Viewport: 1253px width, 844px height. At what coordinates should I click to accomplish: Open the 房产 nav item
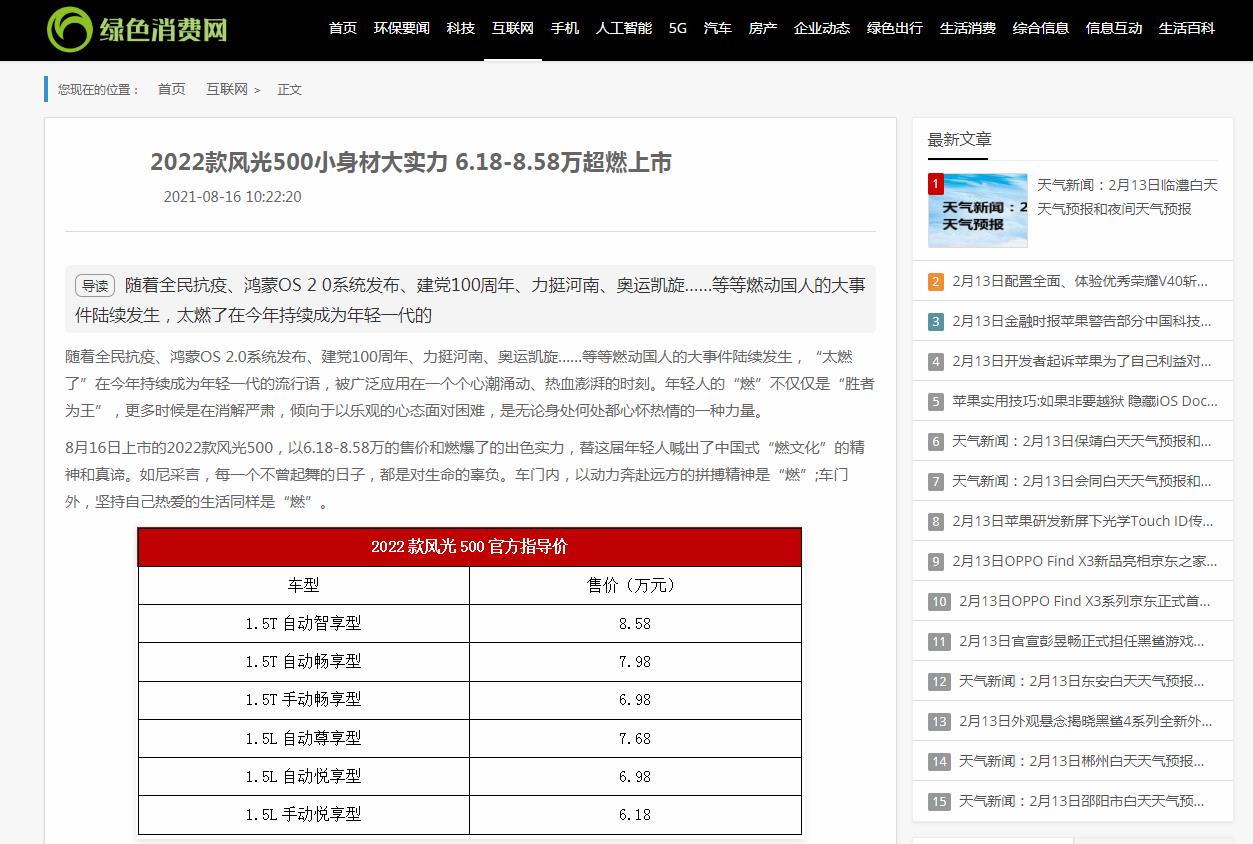[763, 28]
